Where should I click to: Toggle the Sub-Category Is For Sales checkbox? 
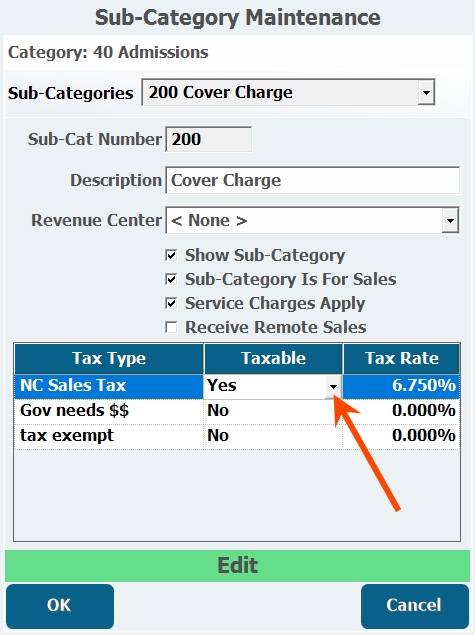click(171, 279)
